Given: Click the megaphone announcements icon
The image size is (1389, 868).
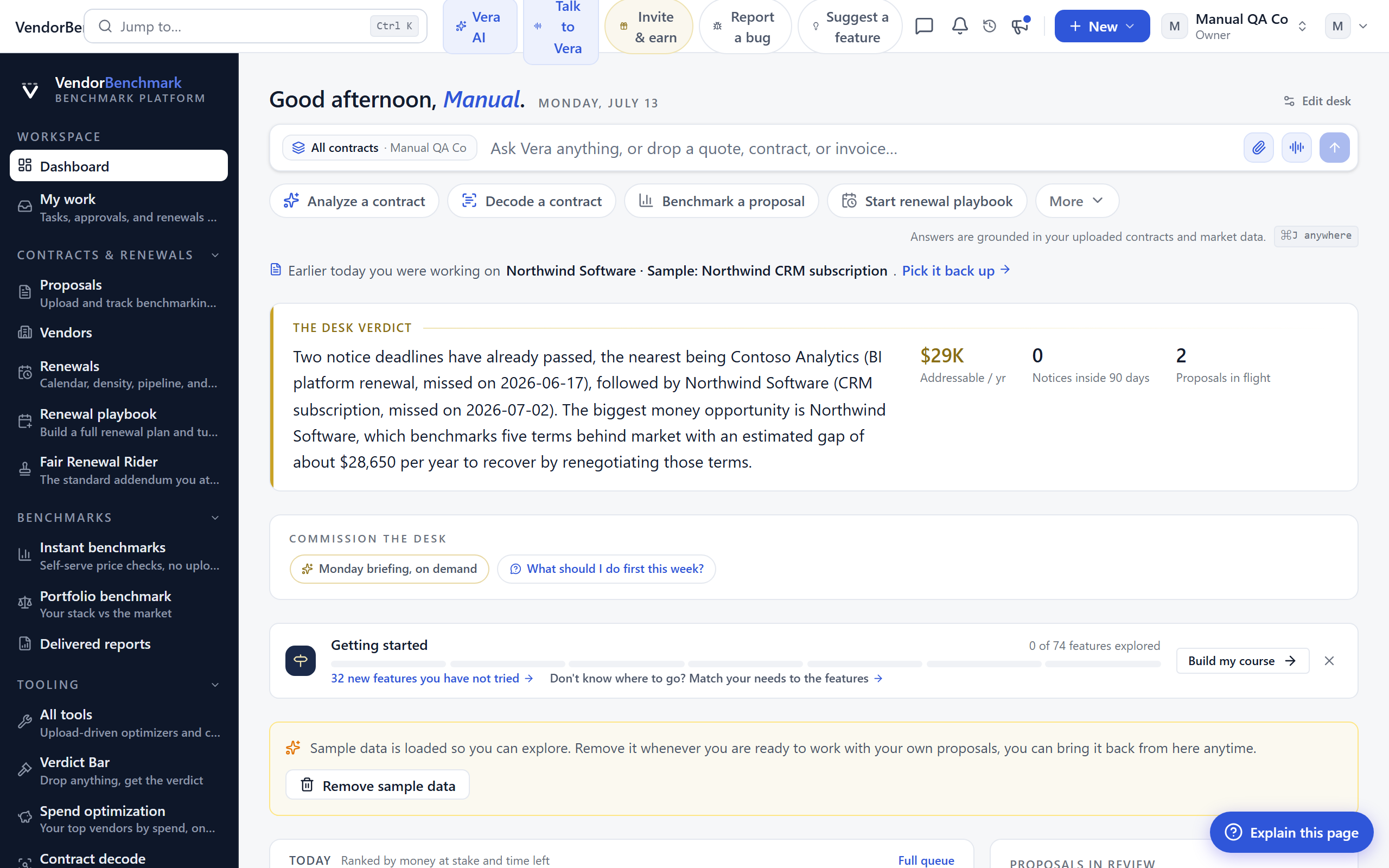Looking at the screenshot, I should coord(1020,26).
